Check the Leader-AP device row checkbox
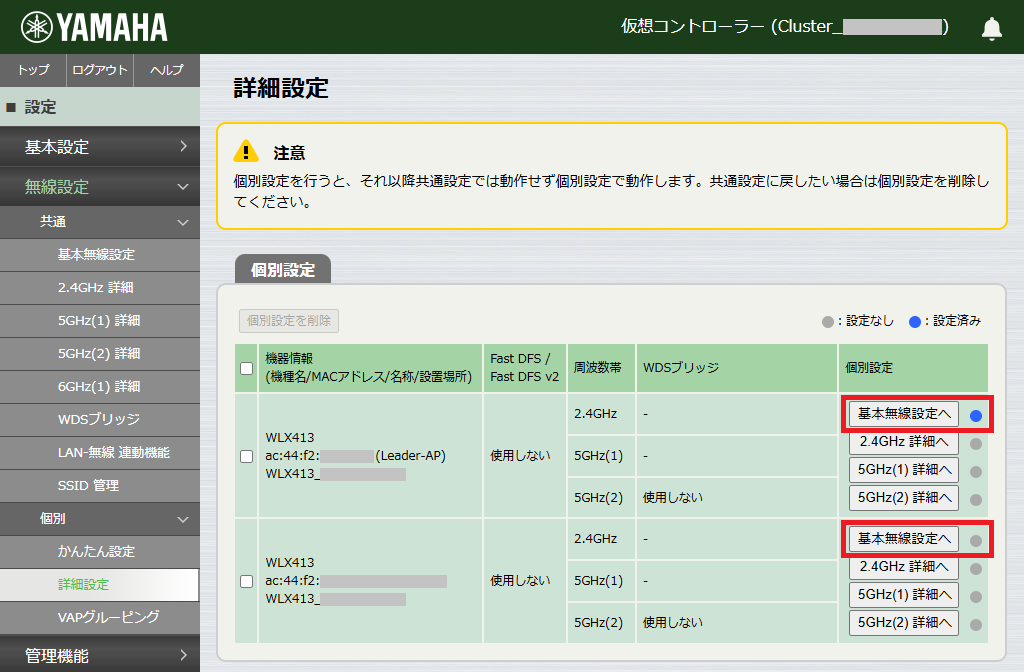1024x672 pixels. [x=244, y=455]
